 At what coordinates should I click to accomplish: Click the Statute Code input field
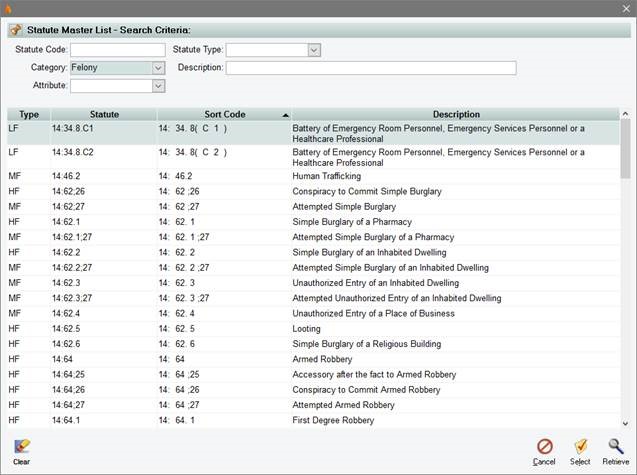[117, 50]
